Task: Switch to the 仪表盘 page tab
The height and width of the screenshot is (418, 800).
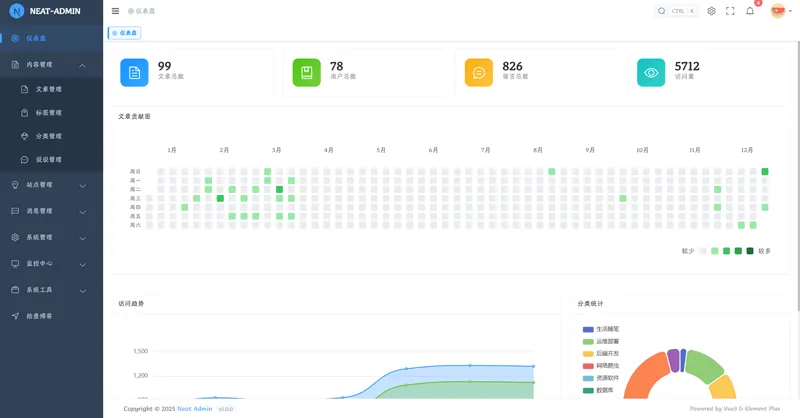Action: (125, 33)
